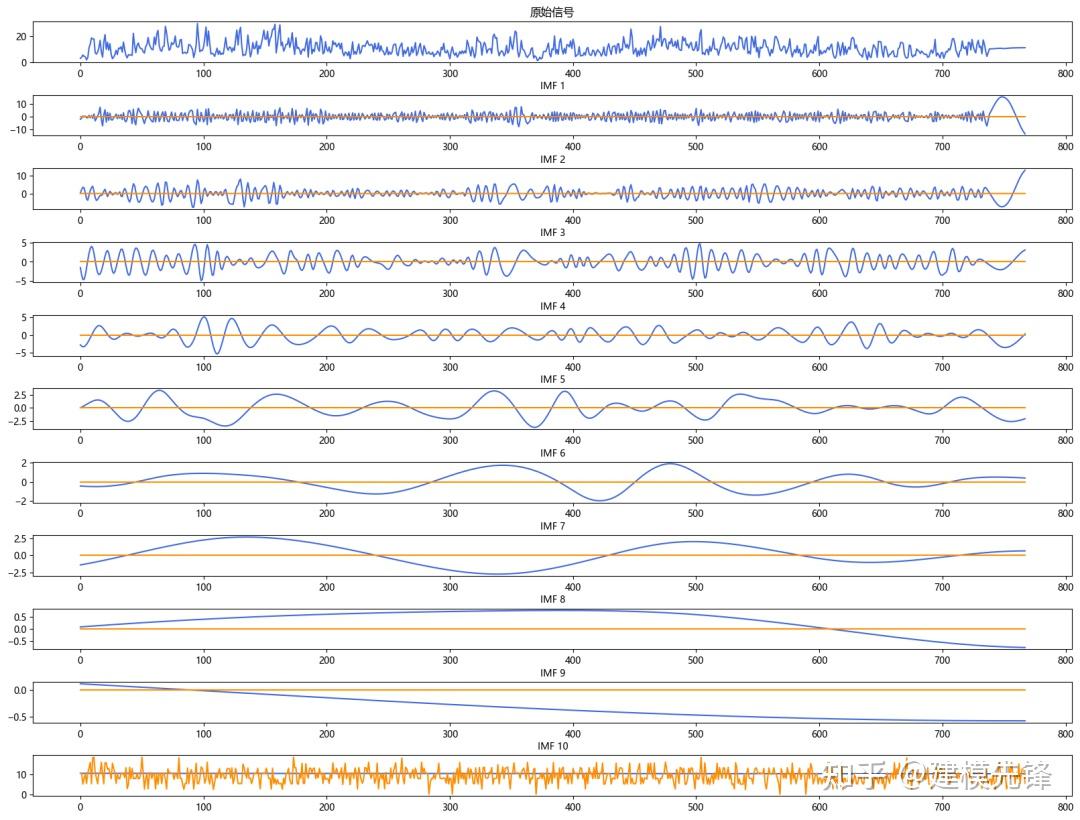The width and height of the screenshot is (1080, 820).
Task: Select x-axis tick "300" under the IMF 2 plot
Action: click(x=450, y=220)
